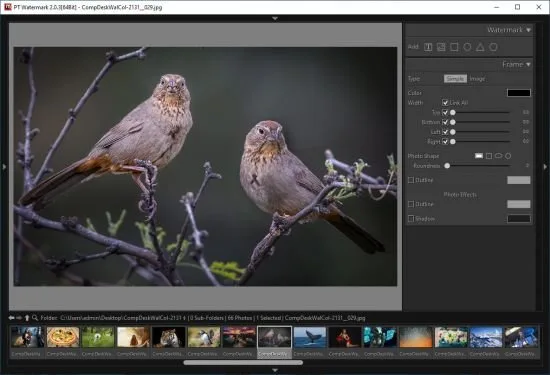Toggle the Top width checkbox
550x375 pixels.
[x=445, y=113]
